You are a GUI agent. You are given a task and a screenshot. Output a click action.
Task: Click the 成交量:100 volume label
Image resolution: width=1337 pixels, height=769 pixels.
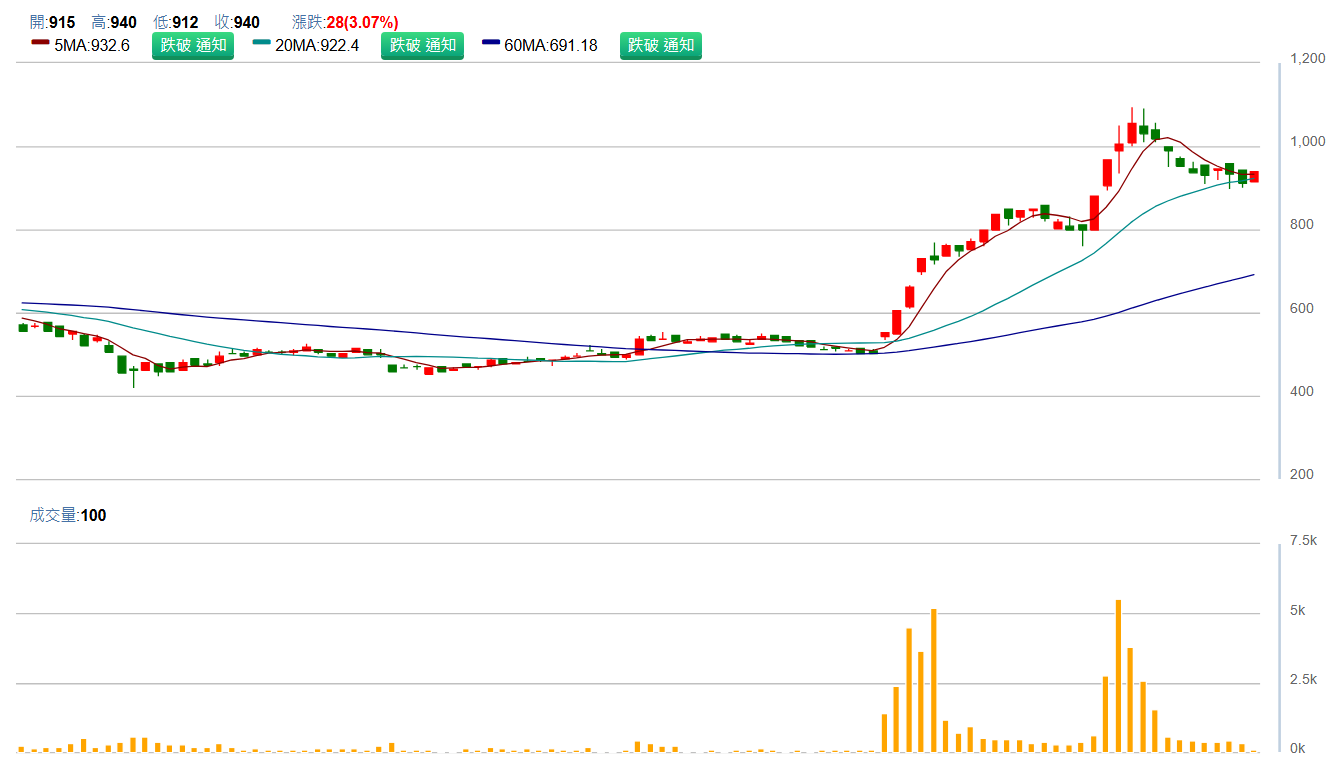[68, 516]
